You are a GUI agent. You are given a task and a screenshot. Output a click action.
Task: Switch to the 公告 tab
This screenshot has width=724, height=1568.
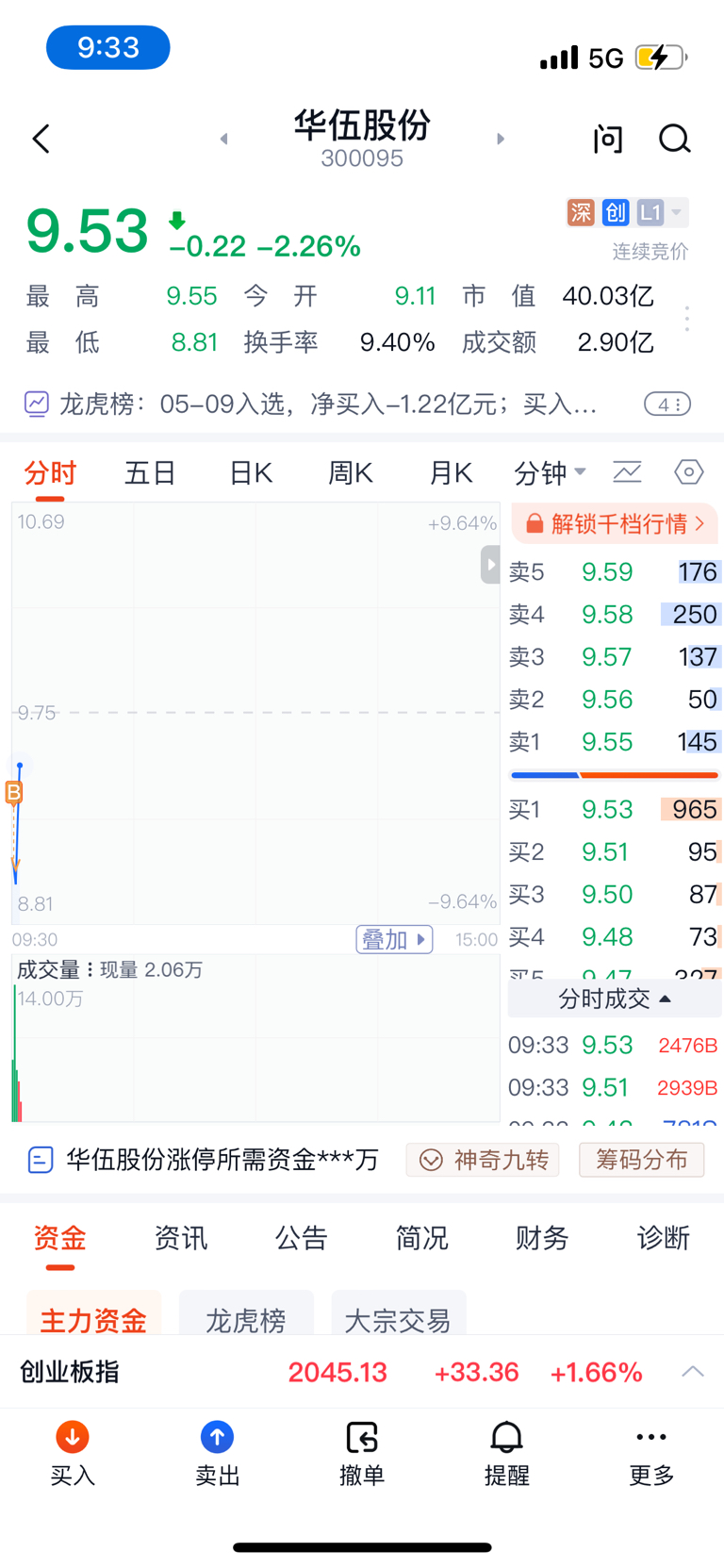(302, 1238)
